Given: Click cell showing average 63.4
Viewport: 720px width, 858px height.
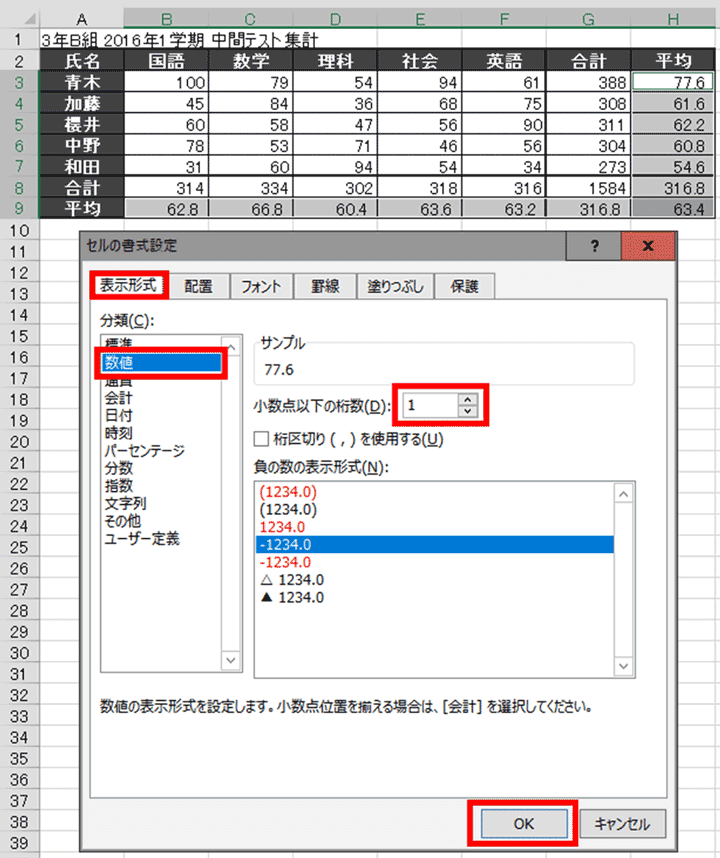Looking at the screenshot, I should click(x=673, y=208).
